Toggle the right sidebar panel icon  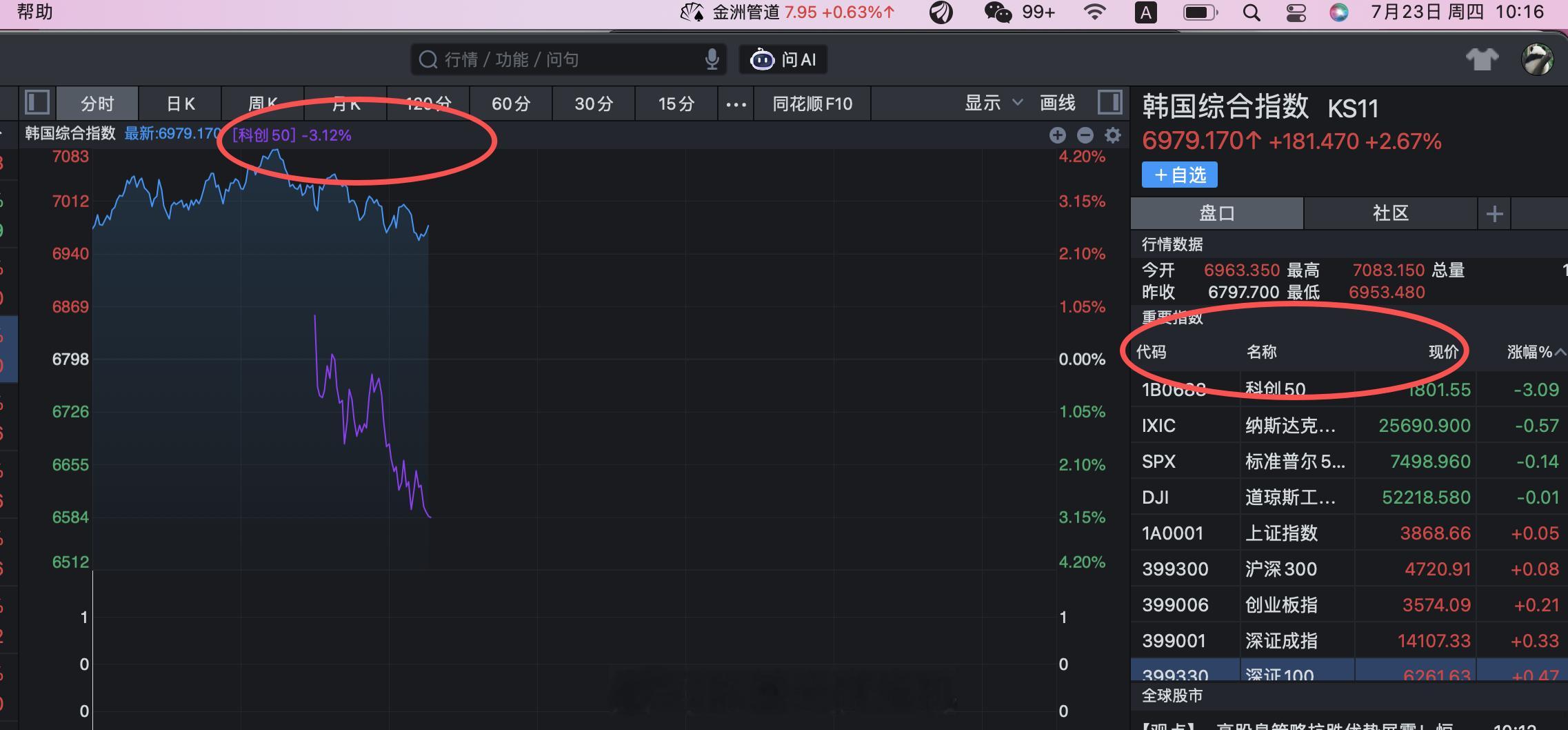point(1109,103)
